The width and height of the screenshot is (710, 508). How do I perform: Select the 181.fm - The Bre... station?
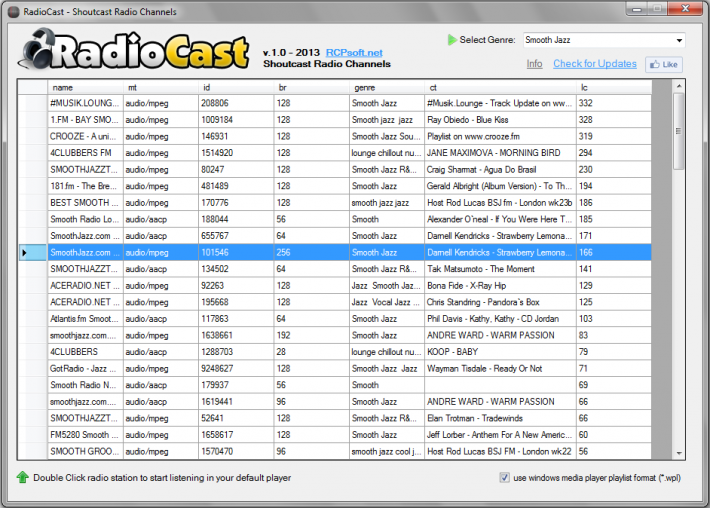pos(85,186)
